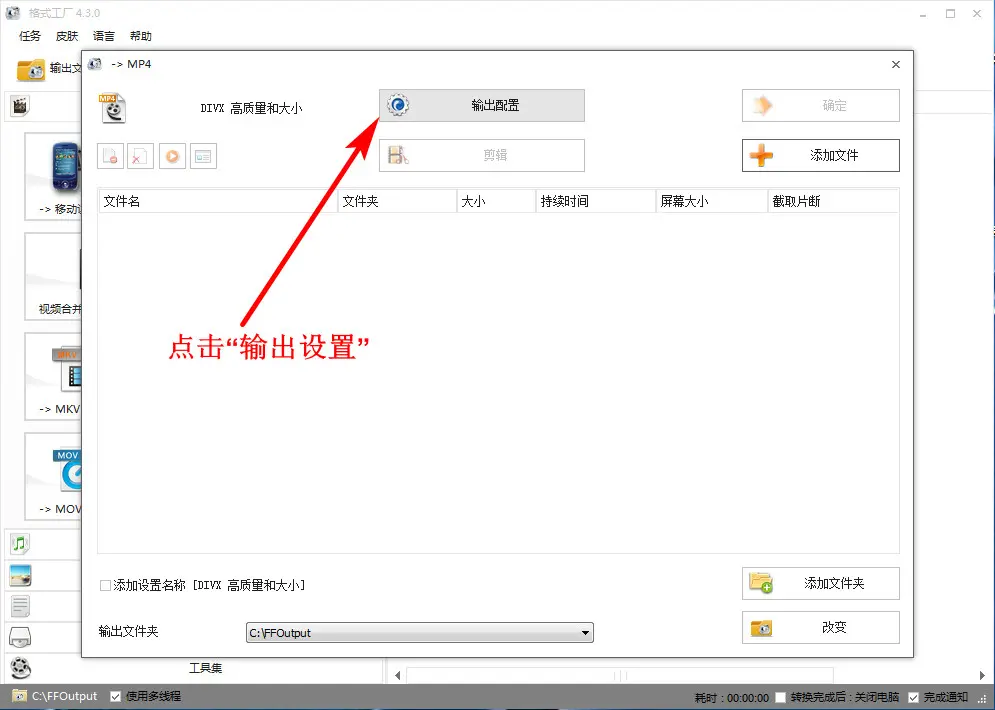Open the ROM device disc drive icon
Viewport: 995px width, 710px height.
20,637
